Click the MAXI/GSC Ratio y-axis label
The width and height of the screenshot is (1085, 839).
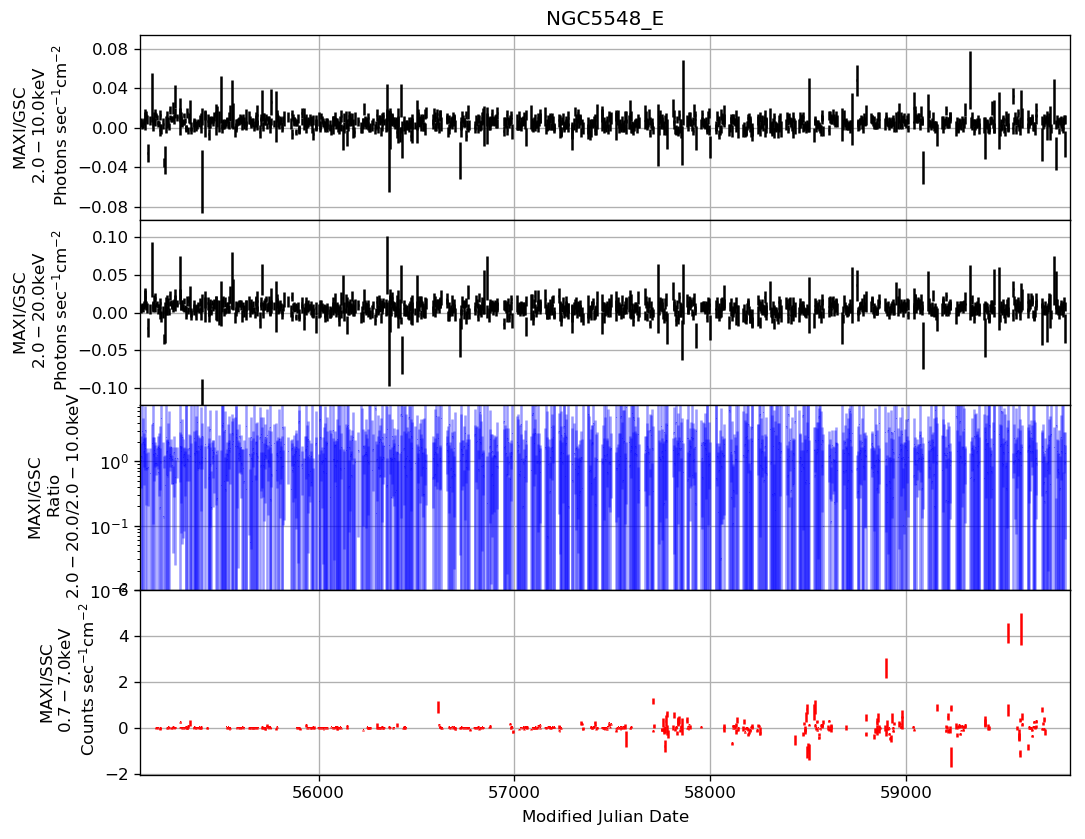coord(53,497)
